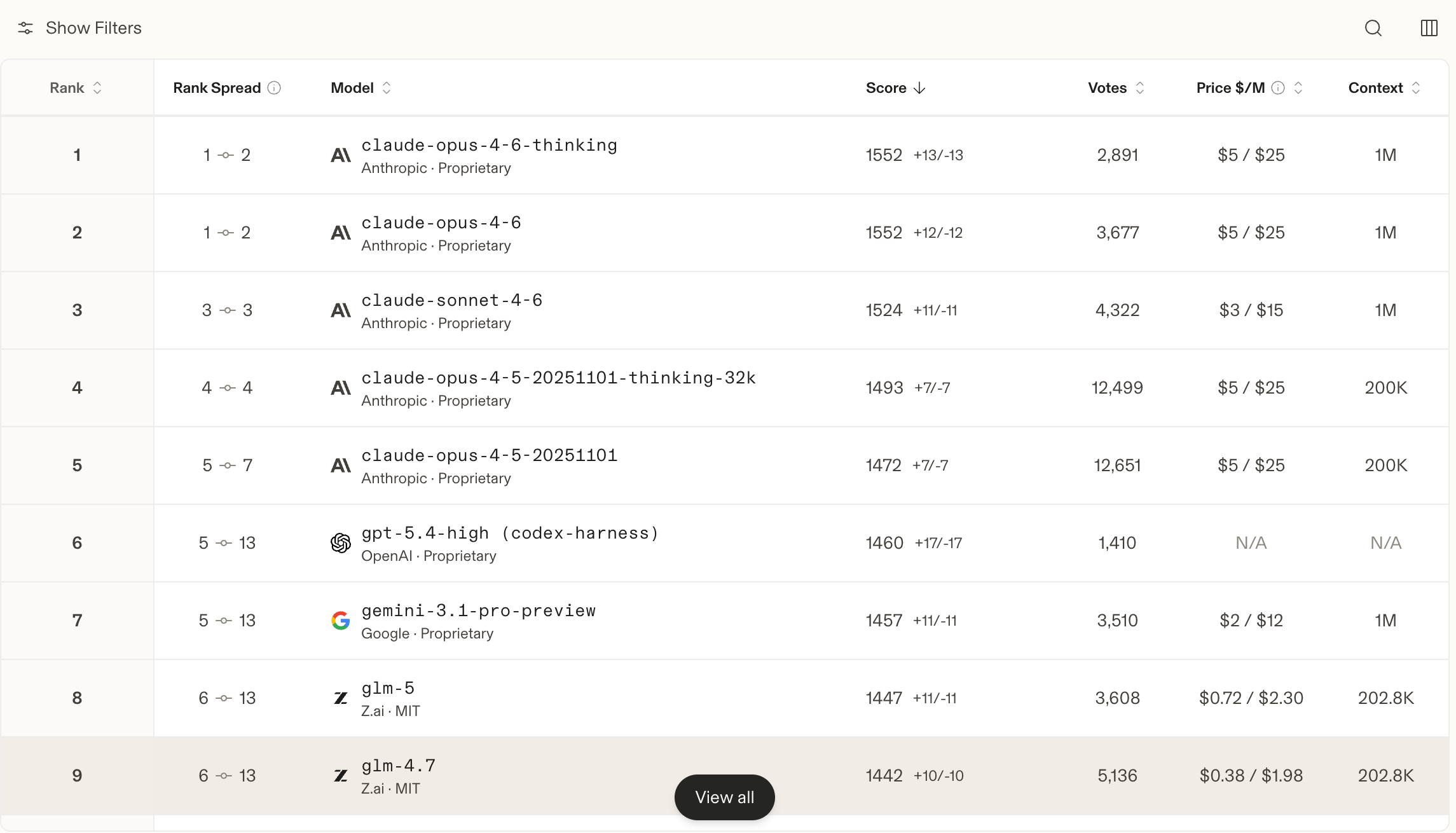This screenshot has height=833, width=1456.
Task: Click the Google logo beside gemini-3.1-pro-preview
Action: click(341, 621)
